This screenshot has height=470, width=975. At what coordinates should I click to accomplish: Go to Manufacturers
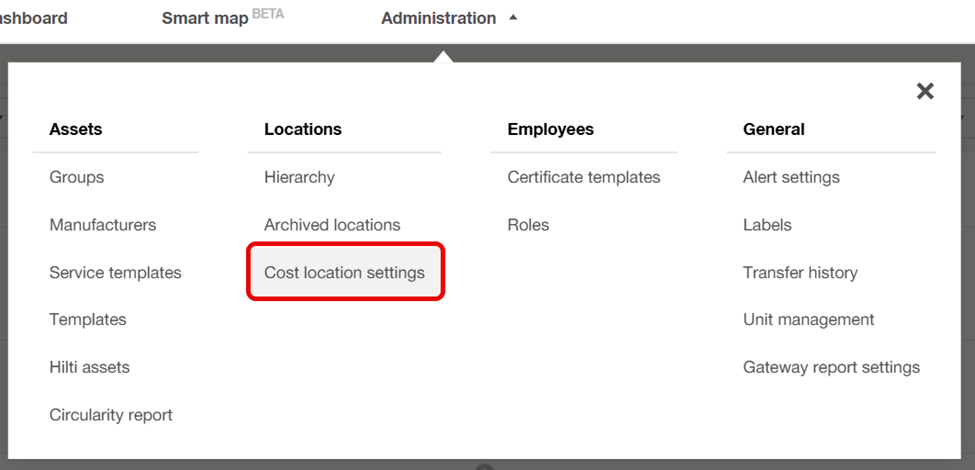pos(103,224)
